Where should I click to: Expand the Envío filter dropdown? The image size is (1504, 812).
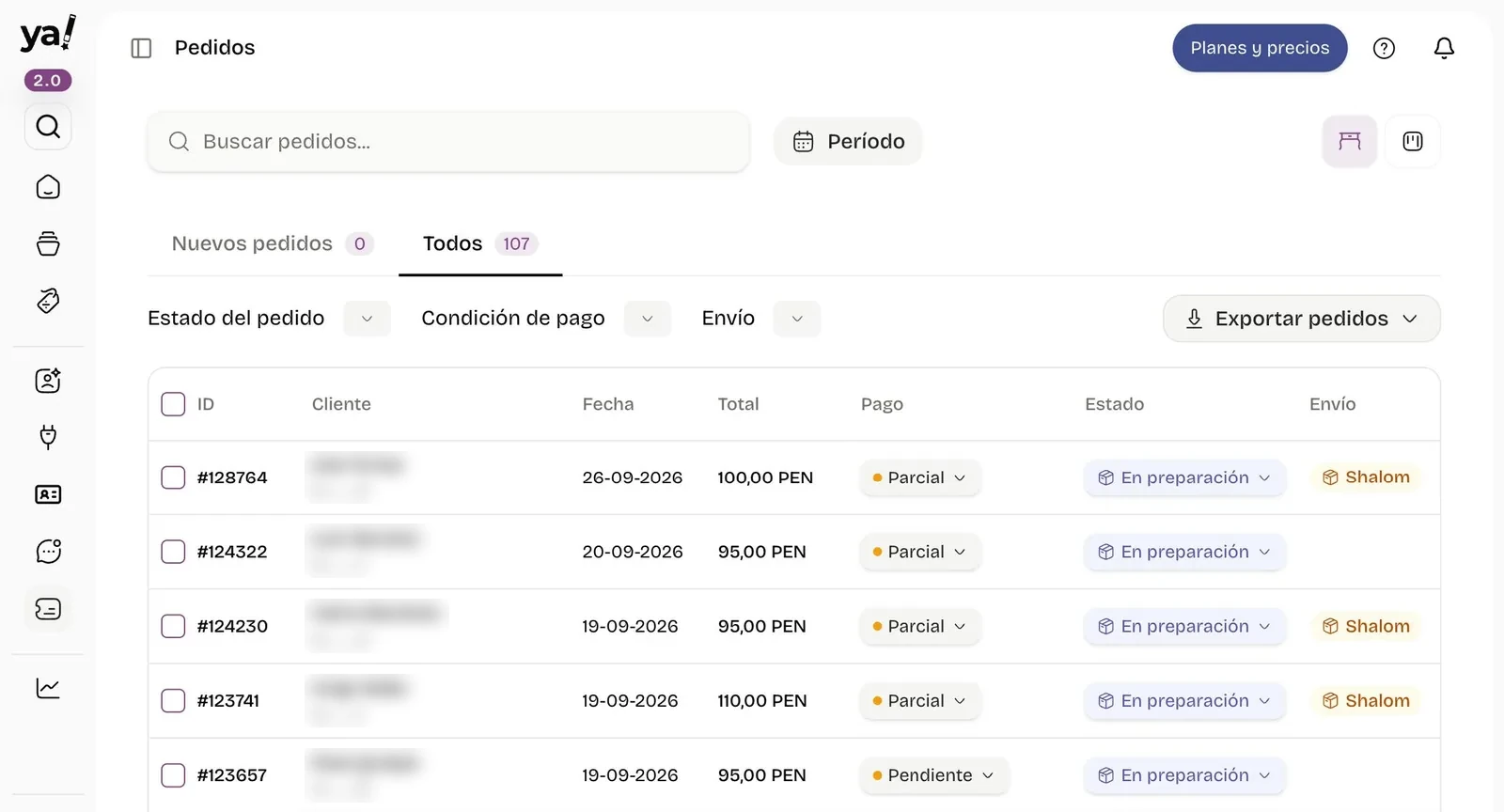[x=797, y=319]
